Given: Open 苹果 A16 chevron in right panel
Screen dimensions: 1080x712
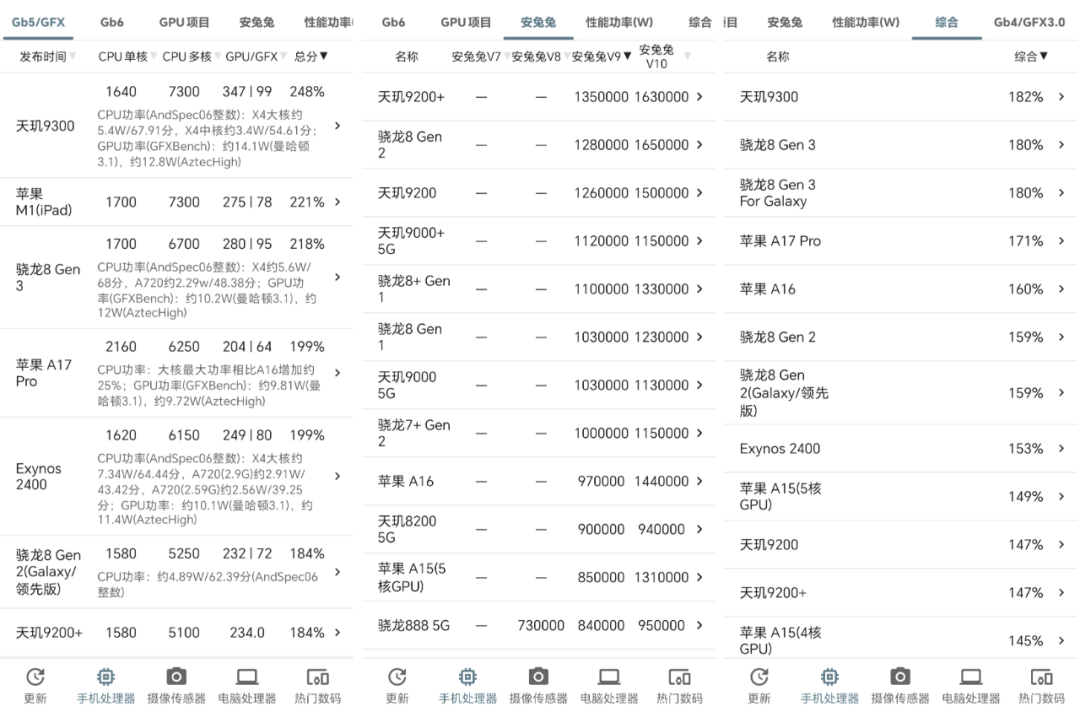Looking at the screenshot, I should pos(1061,289).
